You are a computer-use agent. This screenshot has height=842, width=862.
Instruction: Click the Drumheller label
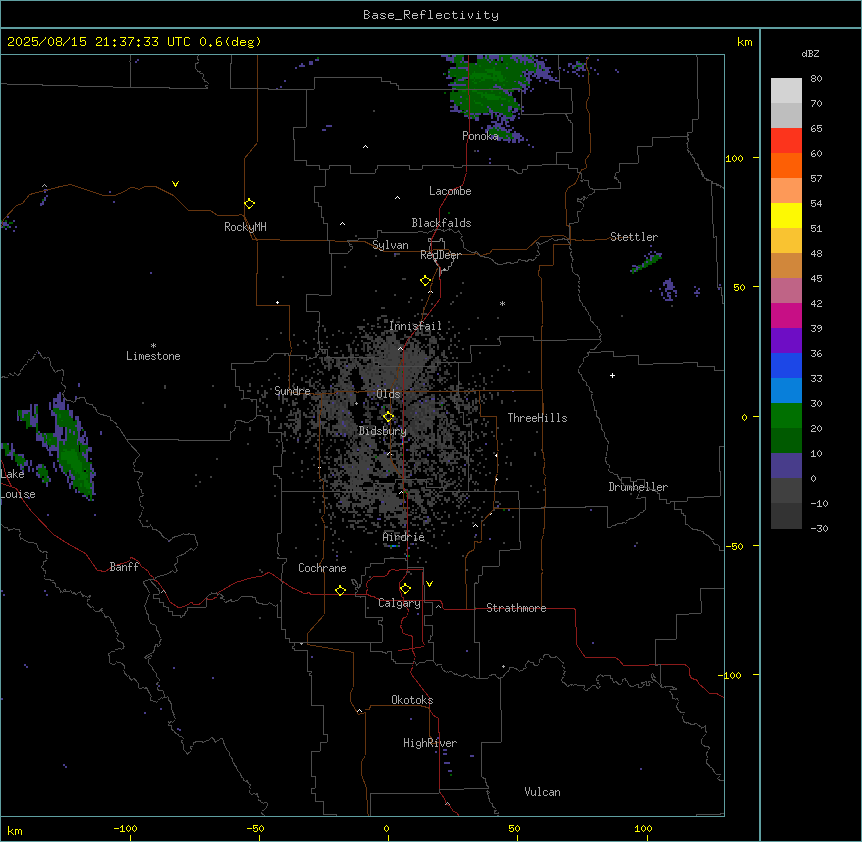tap(638, 487)
